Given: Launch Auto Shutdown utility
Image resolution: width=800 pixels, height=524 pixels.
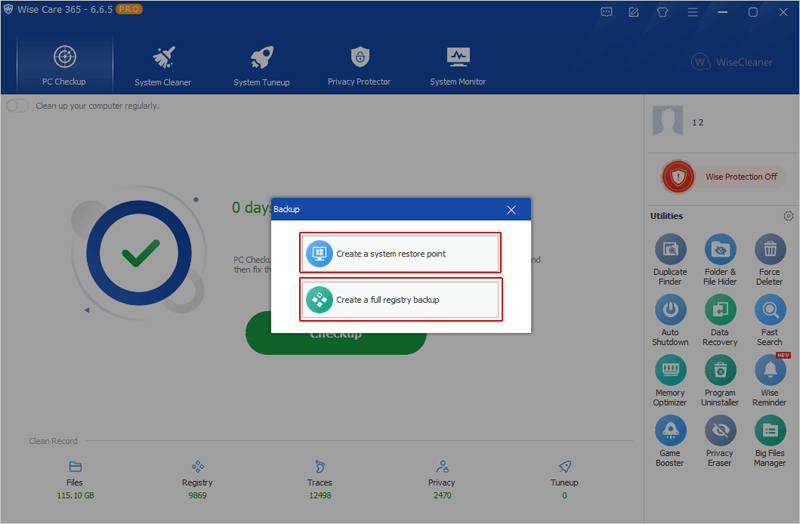Looking at the screenshot, I should (x=670, y=320).
